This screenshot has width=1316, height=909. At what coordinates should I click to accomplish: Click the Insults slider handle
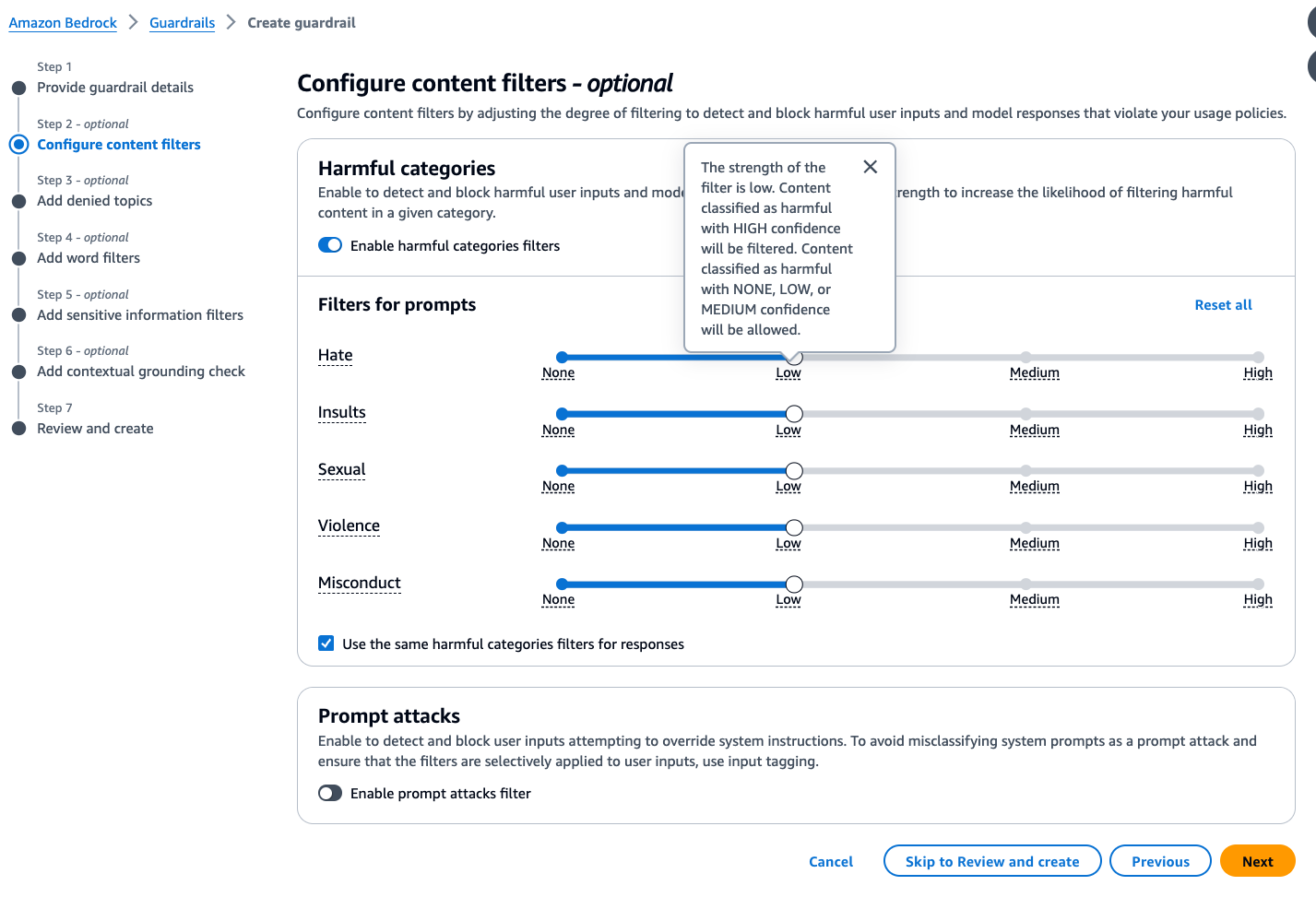click(794, 414)
